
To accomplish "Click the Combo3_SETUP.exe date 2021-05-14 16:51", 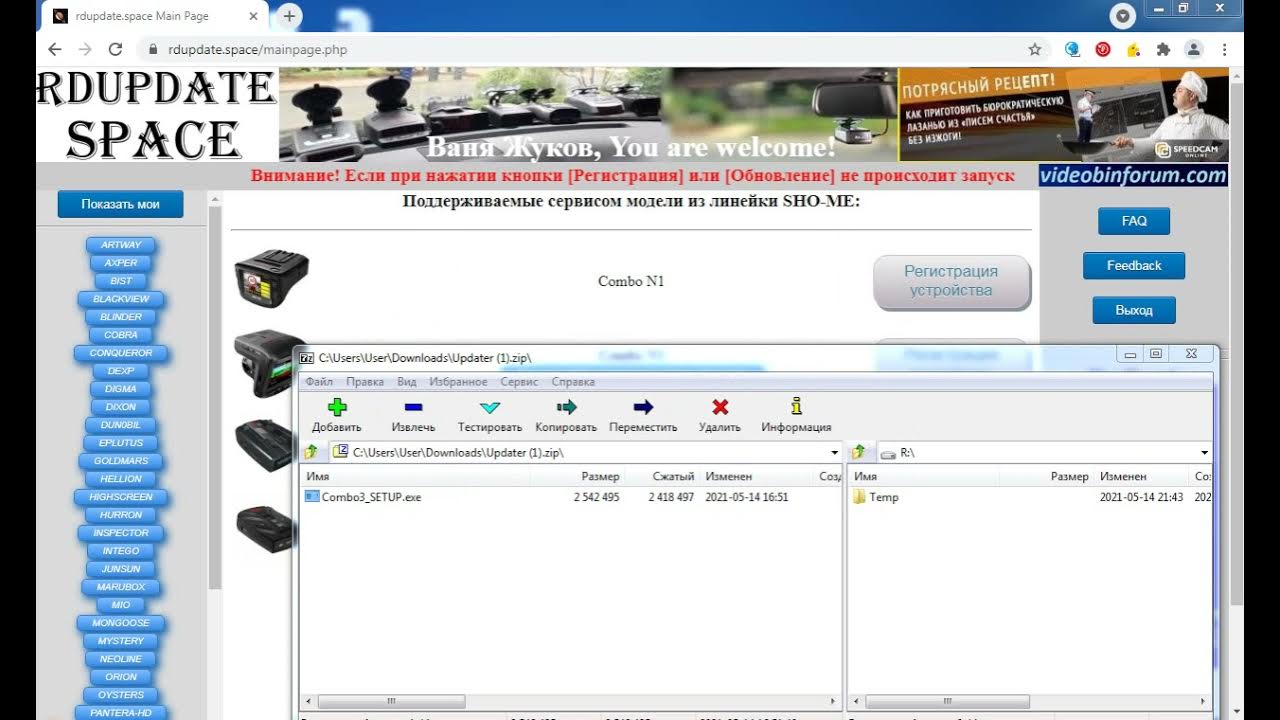I will 747,497.
